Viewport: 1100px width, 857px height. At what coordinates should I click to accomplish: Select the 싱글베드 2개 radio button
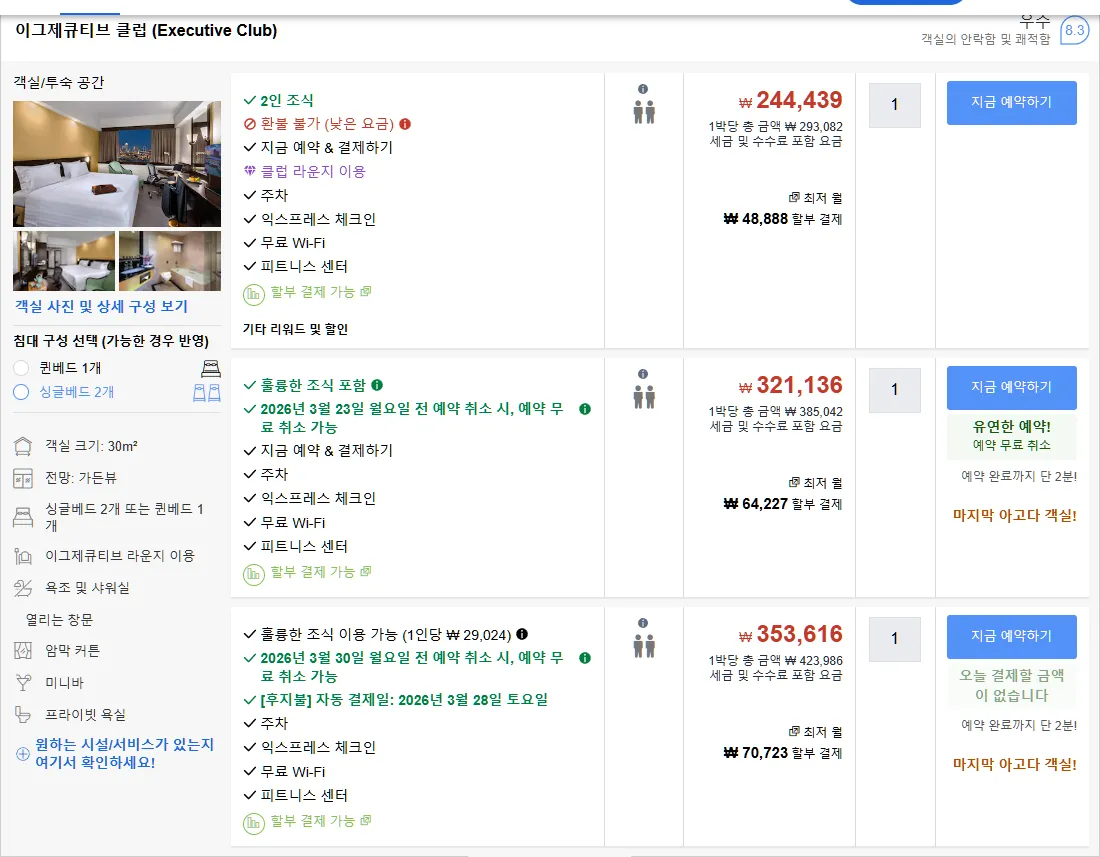click(21, 392)
